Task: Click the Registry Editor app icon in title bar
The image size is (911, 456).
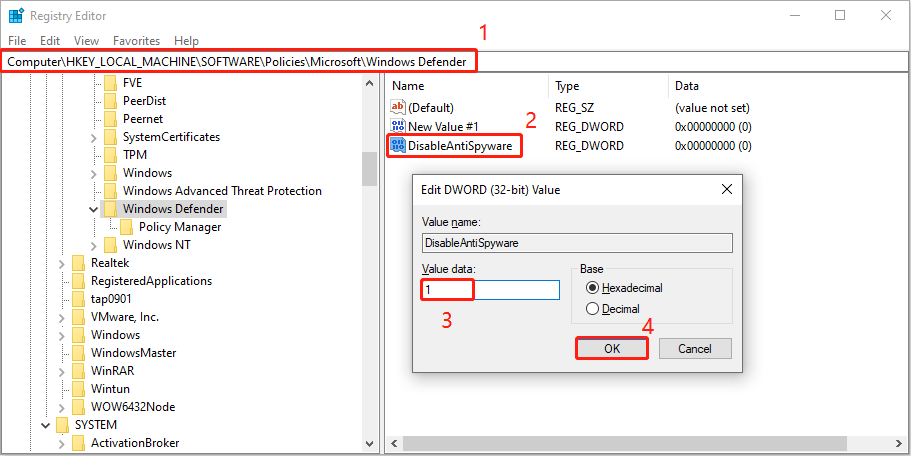Action: pyautogui.click(x=16, y=16)
